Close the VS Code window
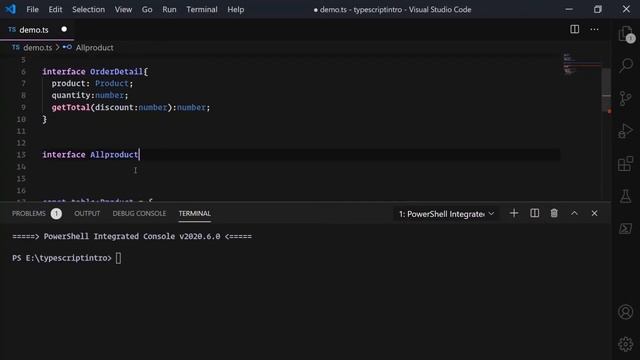The width and height of the screenshot is (640, 360). tap(626, 9)
